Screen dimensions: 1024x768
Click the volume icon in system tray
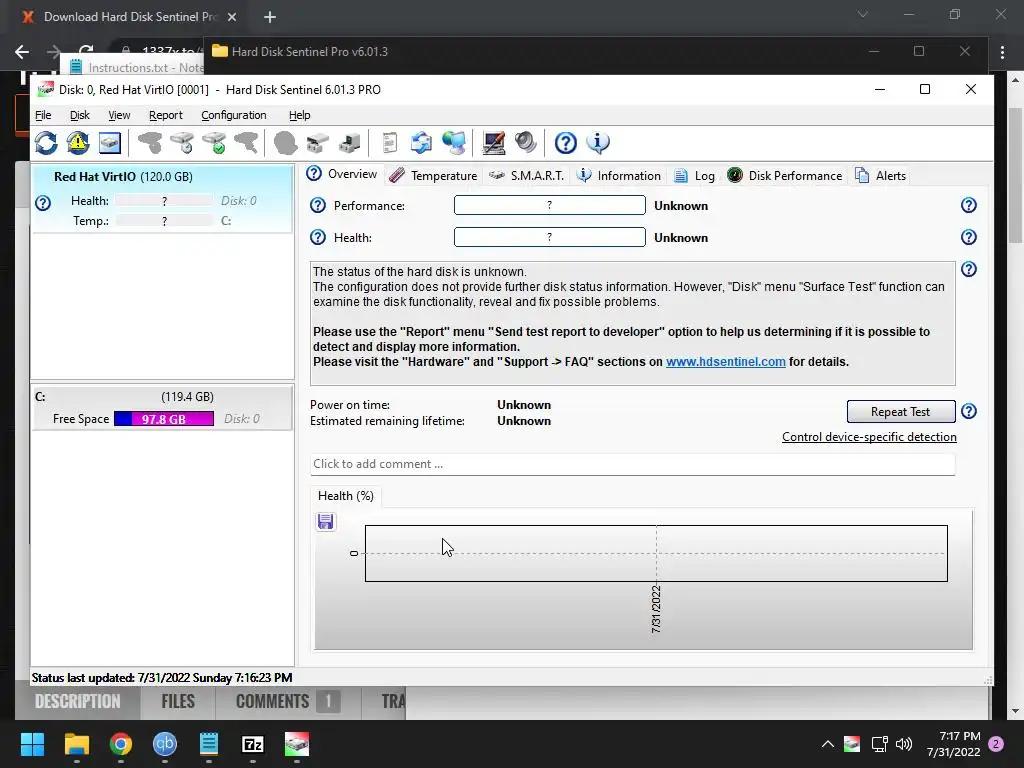904,744
